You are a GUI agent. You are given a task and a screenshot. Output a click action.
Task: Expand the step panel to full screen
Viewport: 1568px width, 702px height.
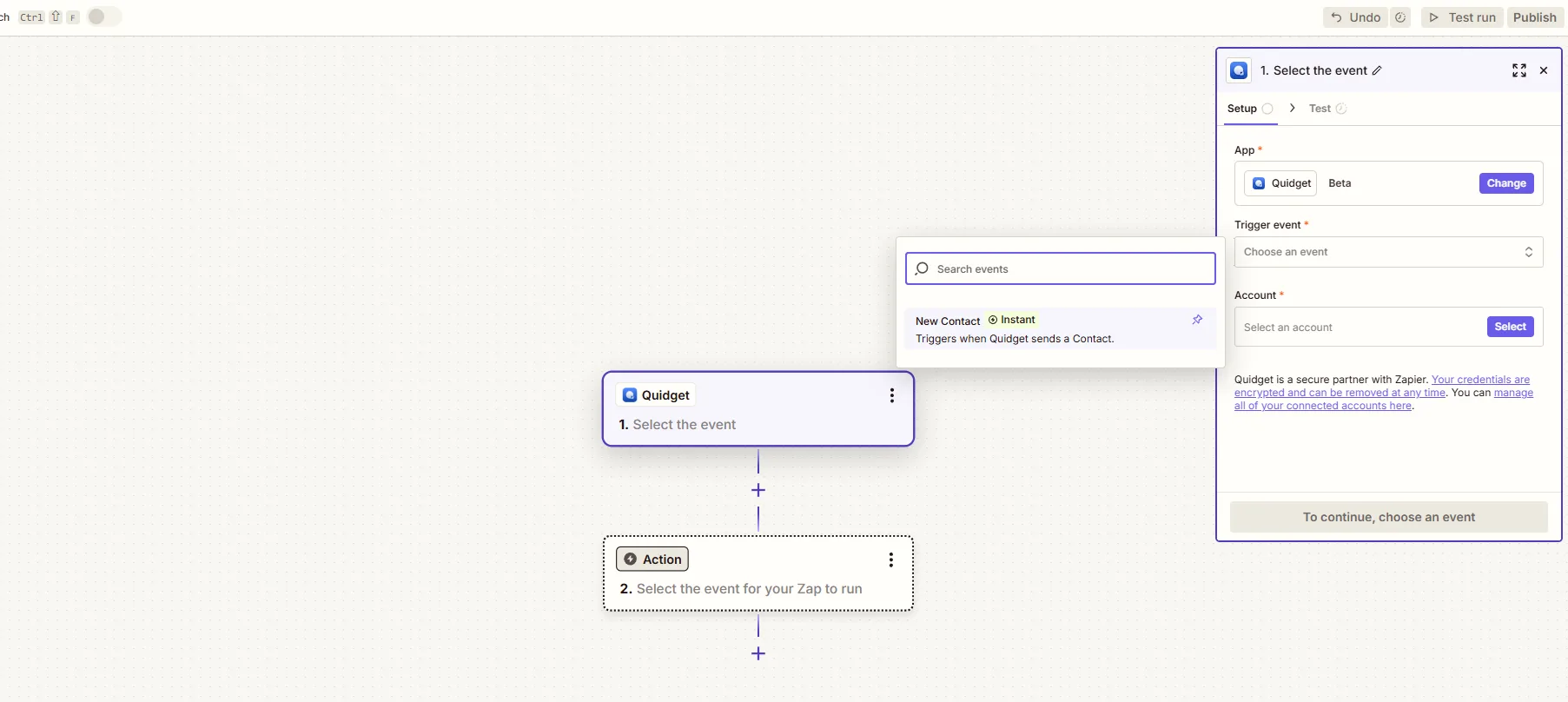coord(1518,70)
